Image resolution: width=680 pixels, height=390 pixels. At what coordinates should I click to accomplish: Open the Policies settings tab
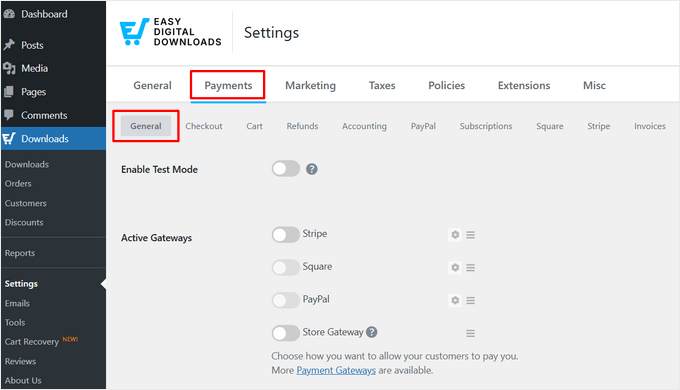tap(447, 85)
